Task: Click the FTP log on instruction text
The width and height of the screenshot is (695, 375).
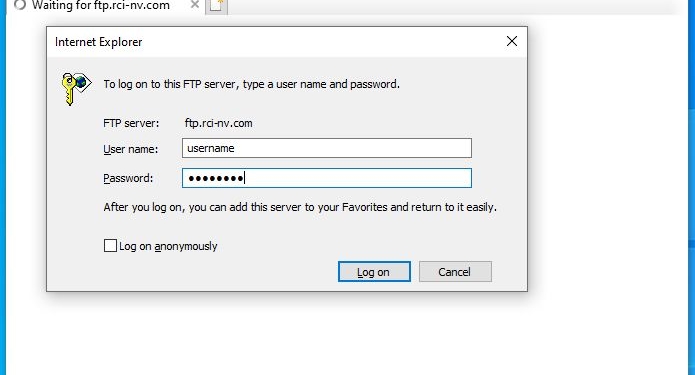Action: point(251,84)
